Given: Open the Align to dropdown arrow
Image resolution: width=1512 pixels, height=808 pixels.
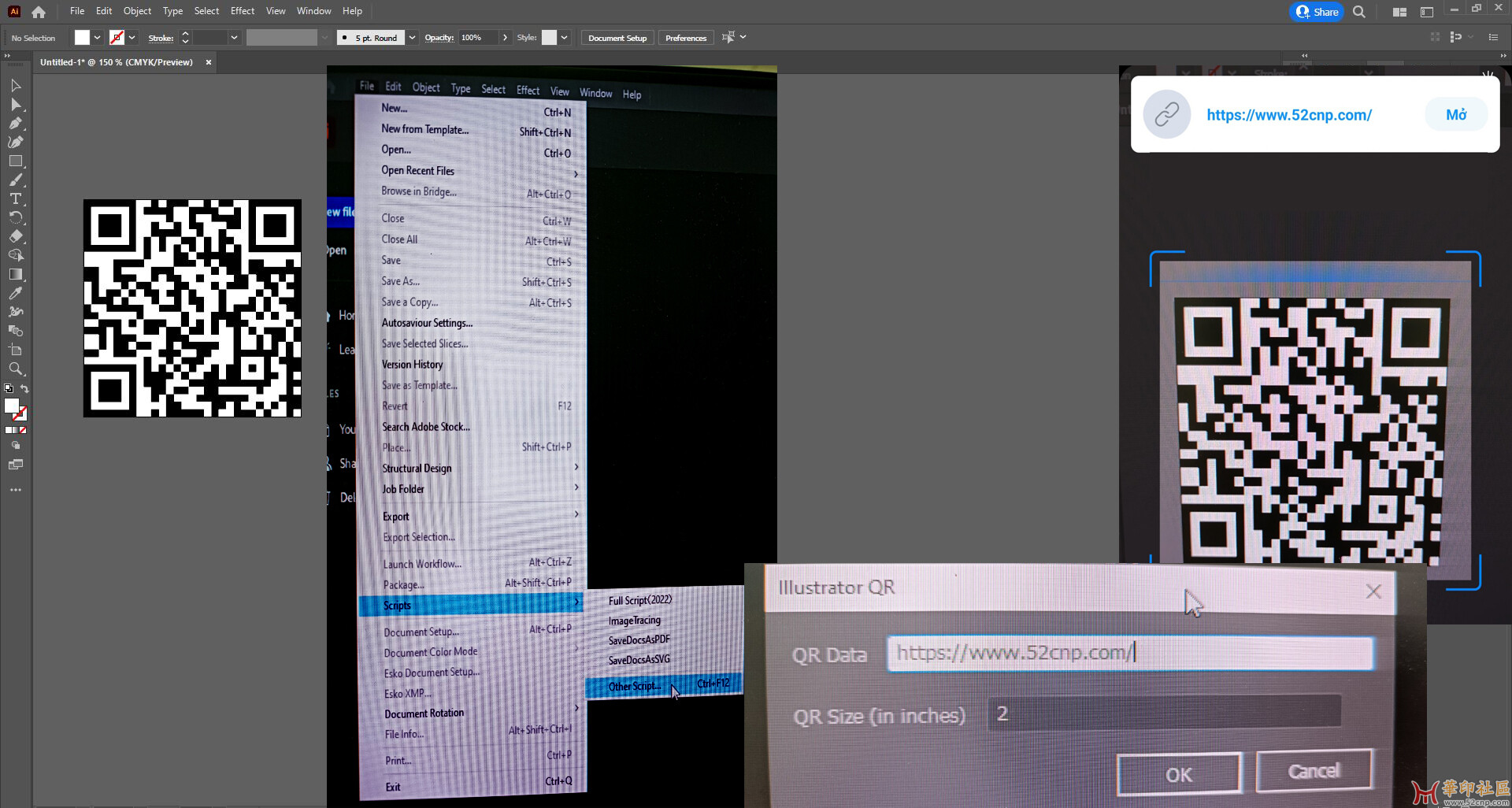Looking at the screenshot, I should (x=743, y=37).
